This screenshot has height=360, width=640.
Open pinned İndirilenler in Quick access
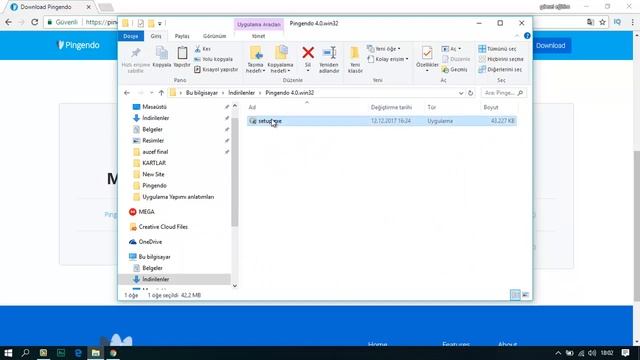tap(156, 118)
